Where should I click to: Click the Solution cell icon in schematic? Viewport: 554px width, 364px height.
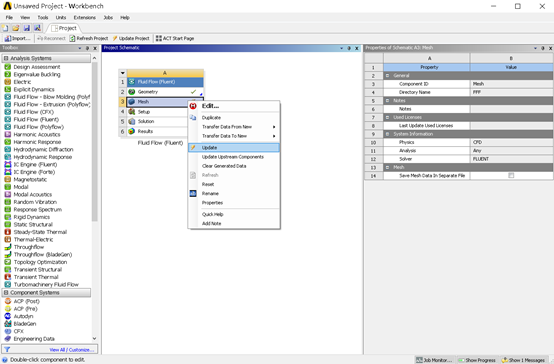coord(132,121)
